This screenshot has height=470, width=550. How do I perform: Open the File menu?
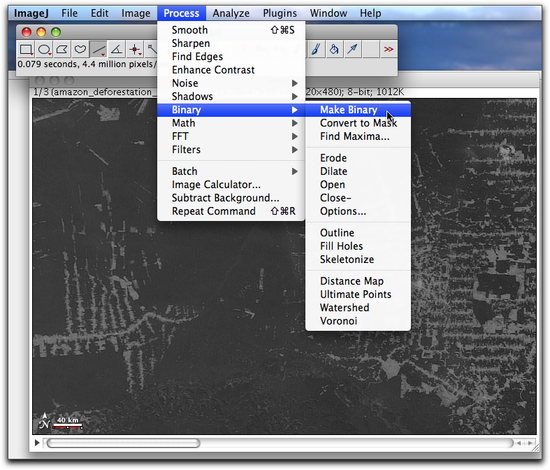[x=69, y=13]
